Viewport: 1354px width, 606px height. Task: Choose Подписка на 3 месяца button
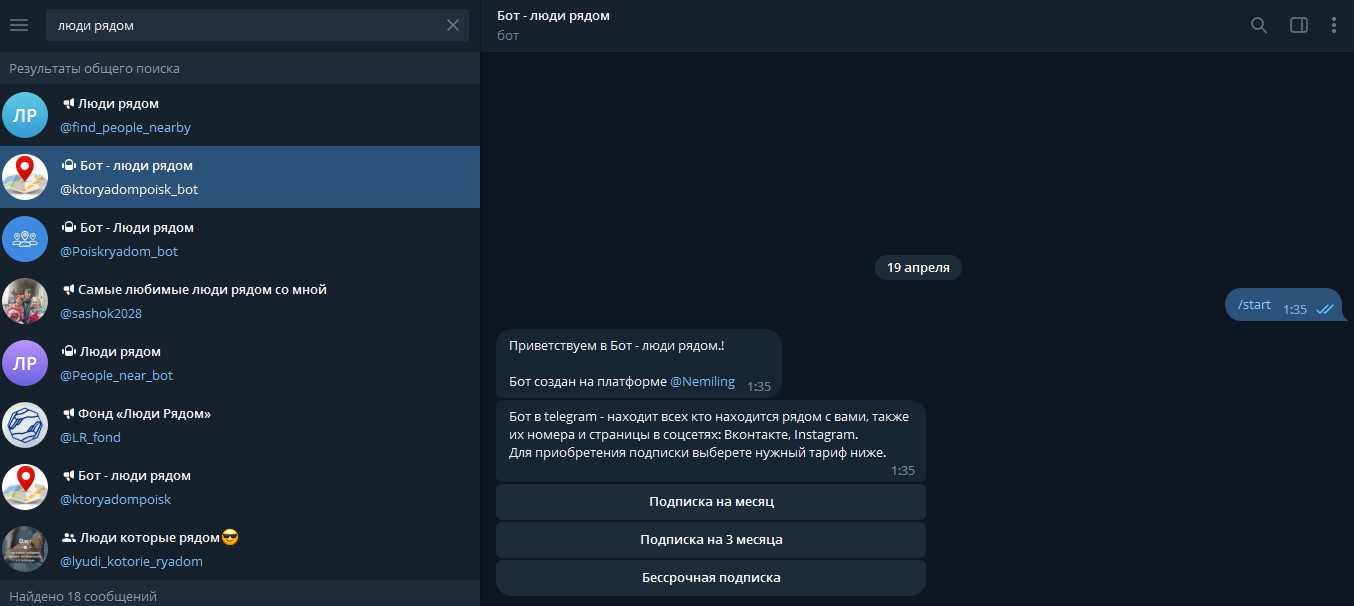coord(711,540)
